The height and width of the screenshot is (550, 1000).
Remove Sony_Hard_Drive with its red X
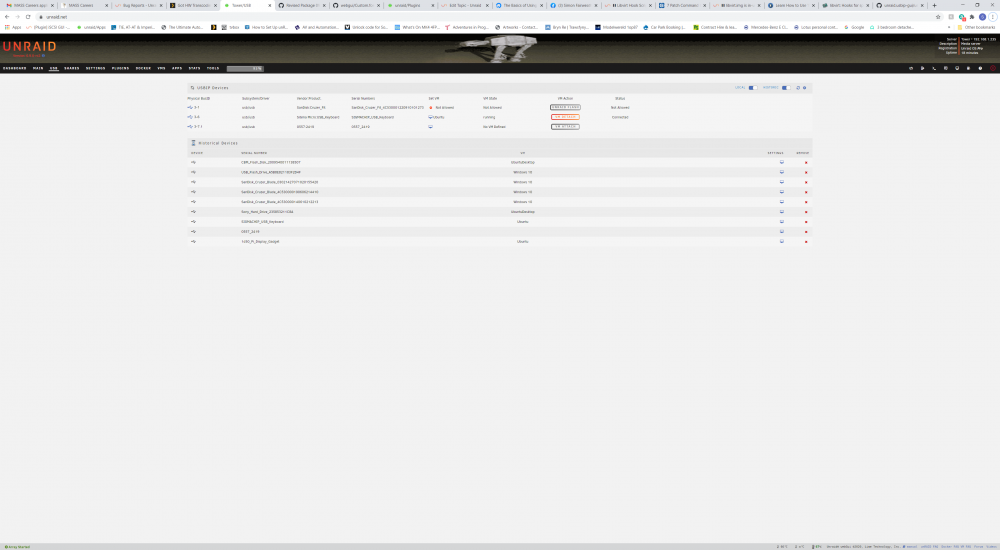pyautogui.click(x=806, y=212)
